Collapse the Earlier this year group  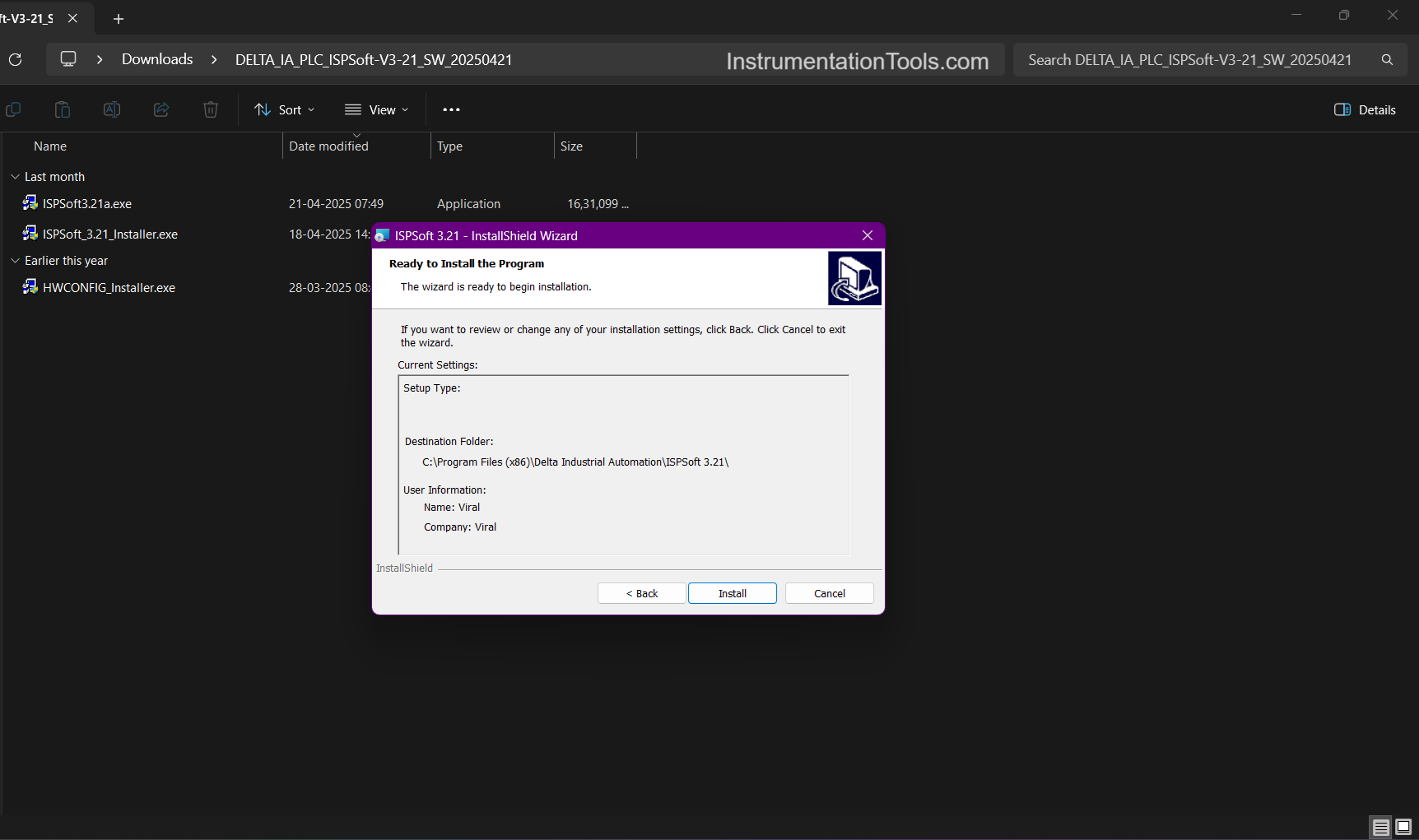point(15,261)
